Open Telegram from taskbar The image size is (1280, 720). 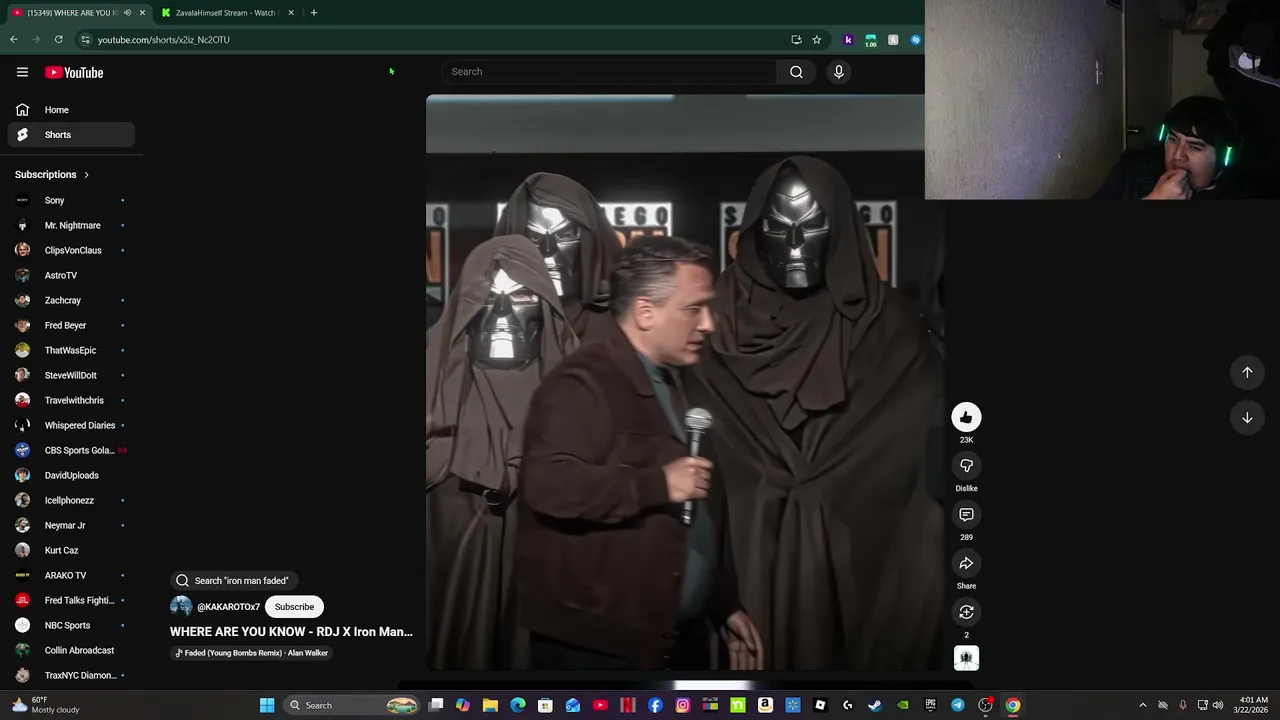pos(958,705)
